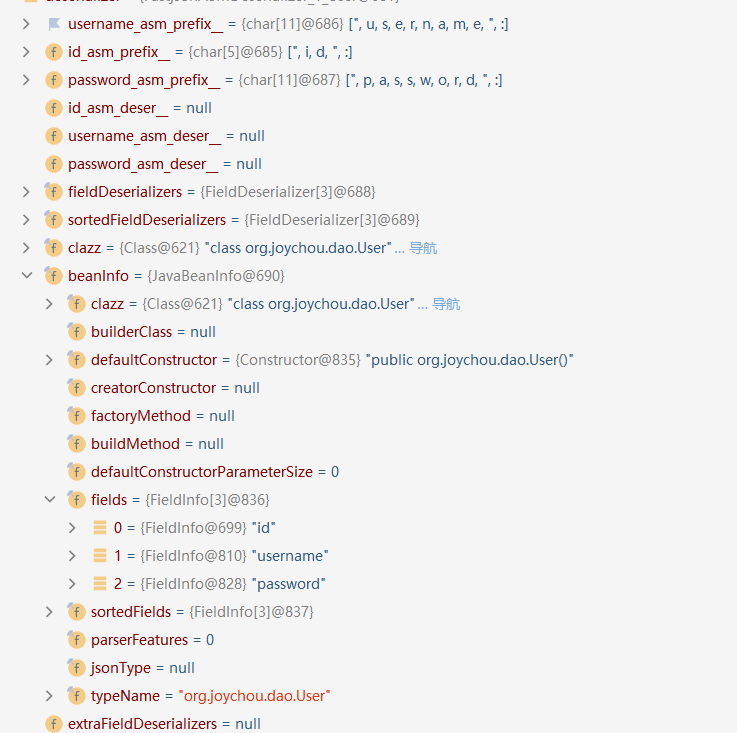
Task: Select the defaultConstructorParameterSize row
Action: point(214,471)
